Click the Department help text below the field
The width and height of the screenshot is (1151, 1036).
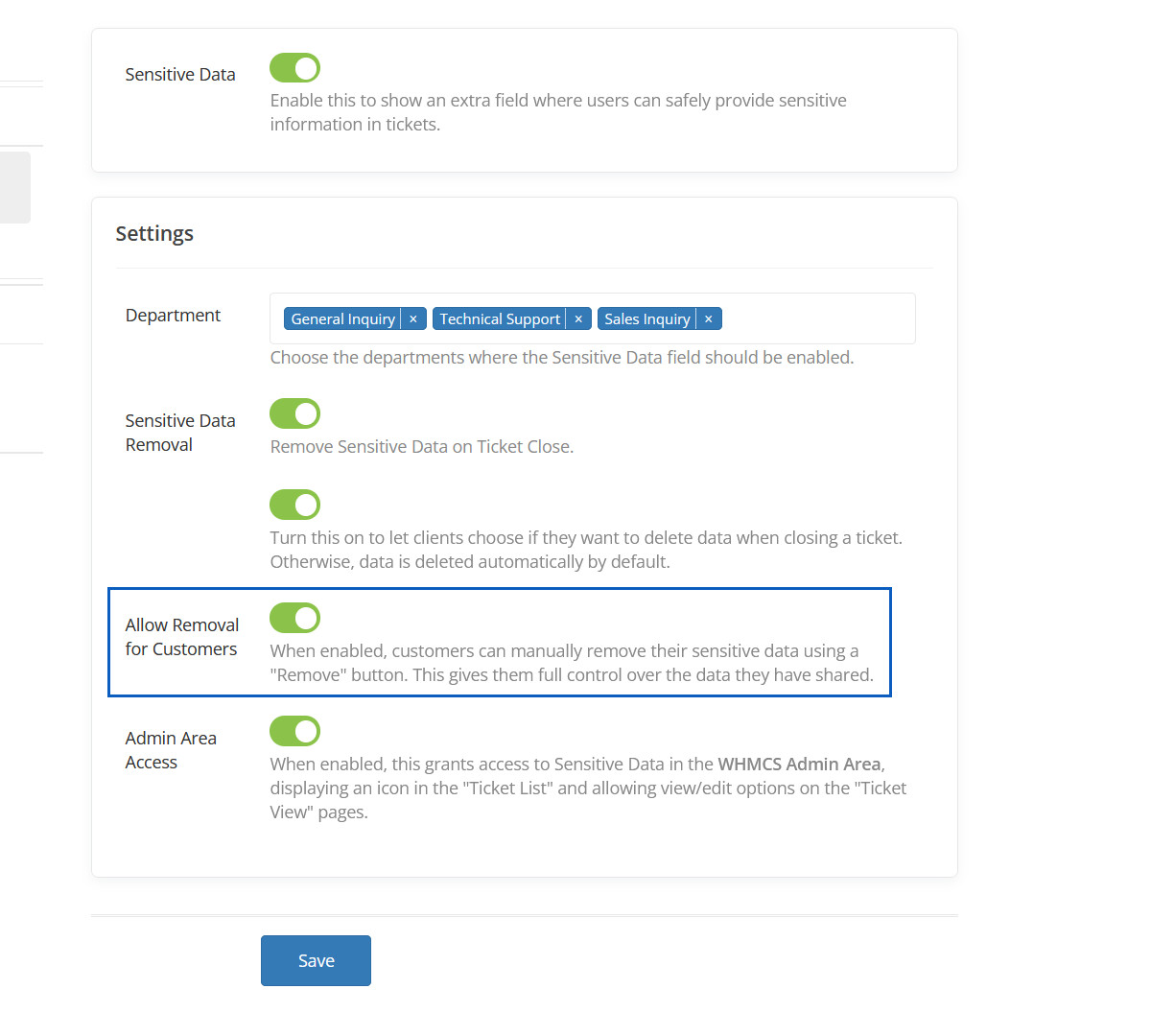tap(561, 358)
